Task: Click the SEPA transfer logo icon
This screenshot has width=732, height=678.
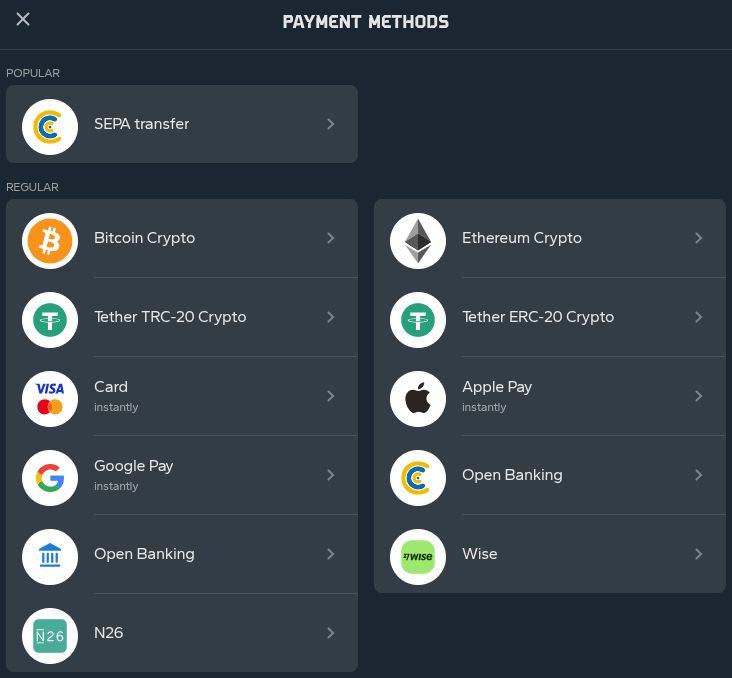Action: [x=50, y=127]
